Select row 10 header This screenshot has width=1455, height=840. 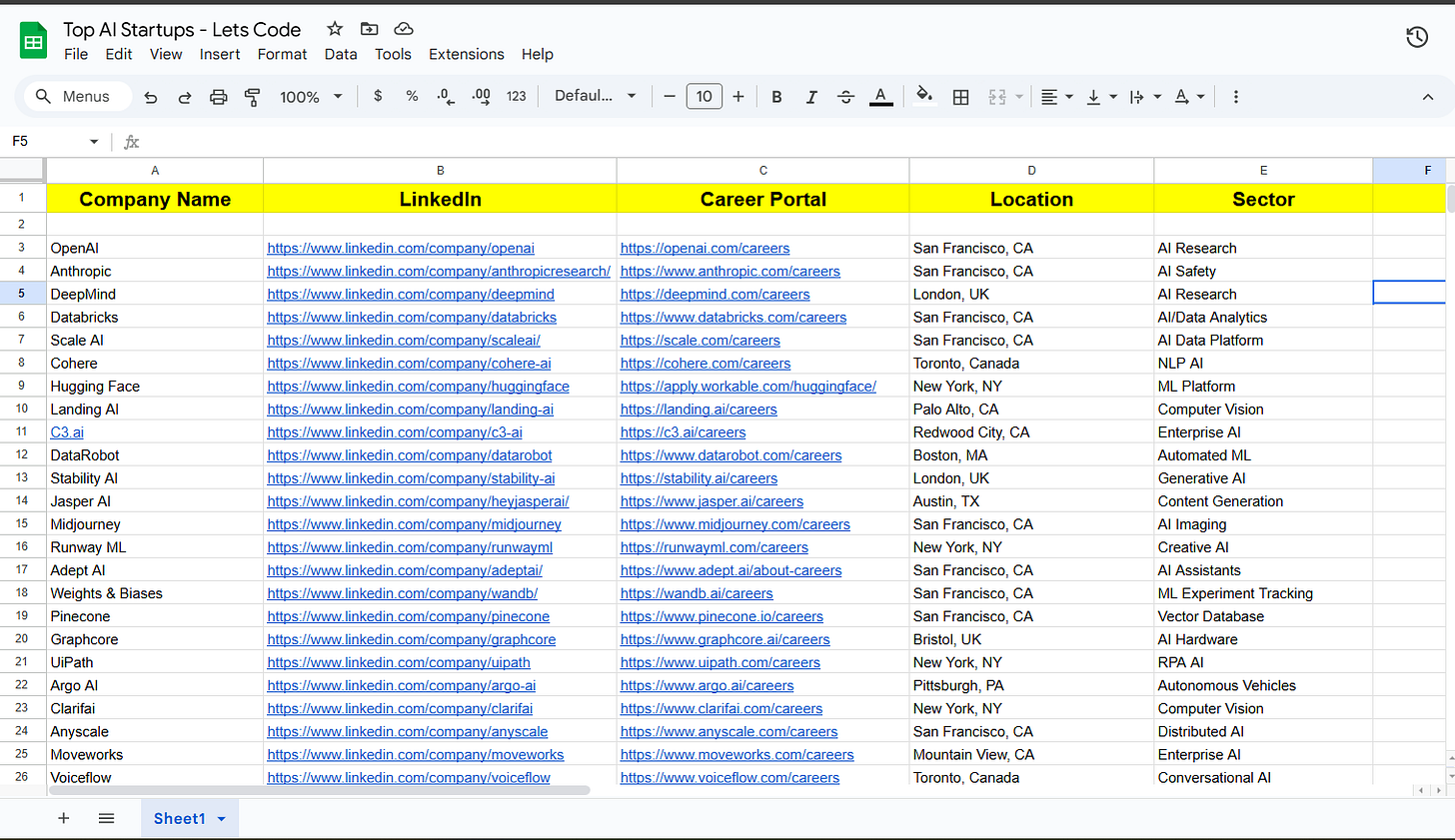click(22, 409)
